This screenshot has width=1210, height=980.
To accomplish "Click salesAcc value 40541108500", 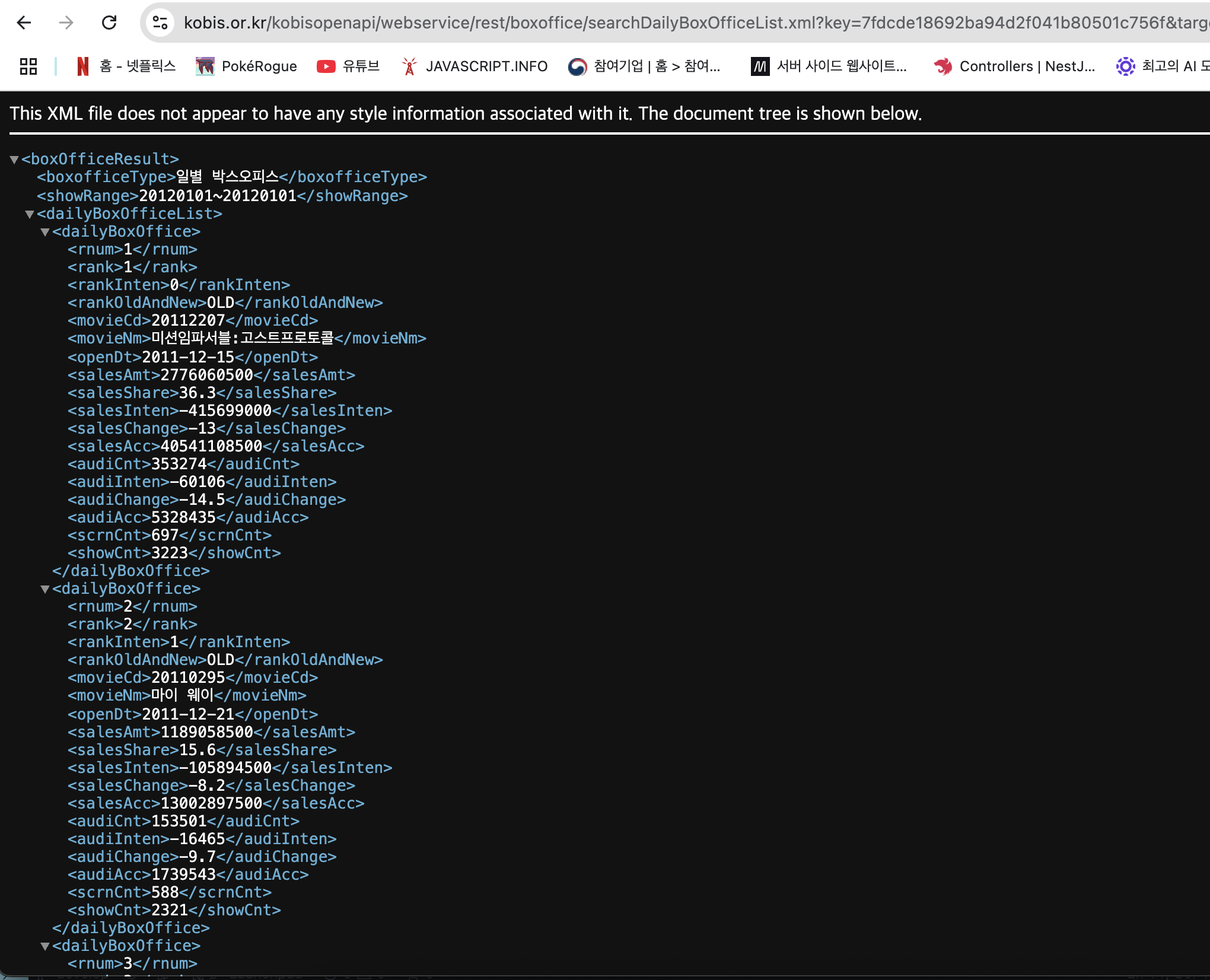I will pyautogui.click(x=211, y=446).
